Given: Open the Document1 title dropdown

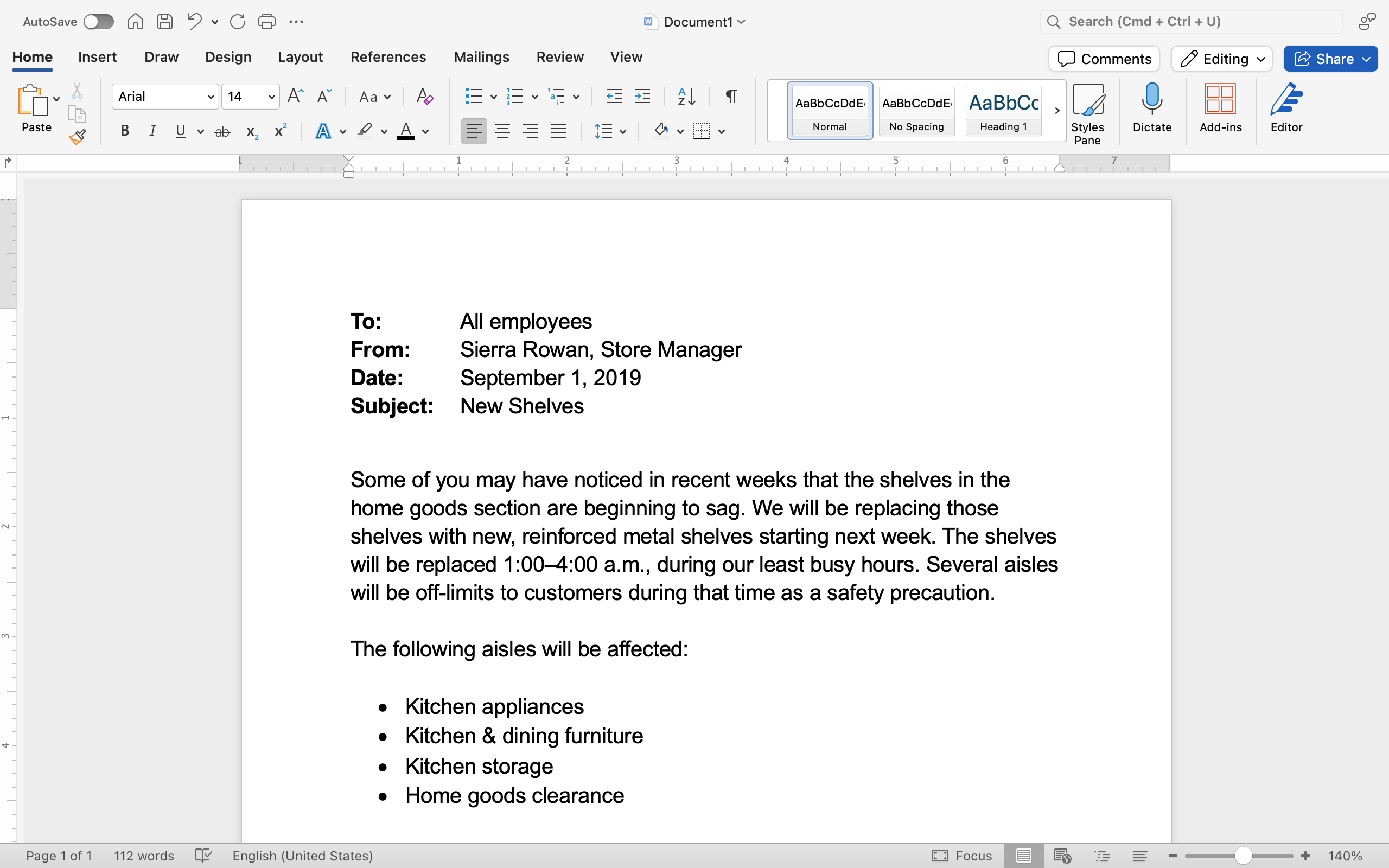Looking at the screenshot, I should coord(741,22).
